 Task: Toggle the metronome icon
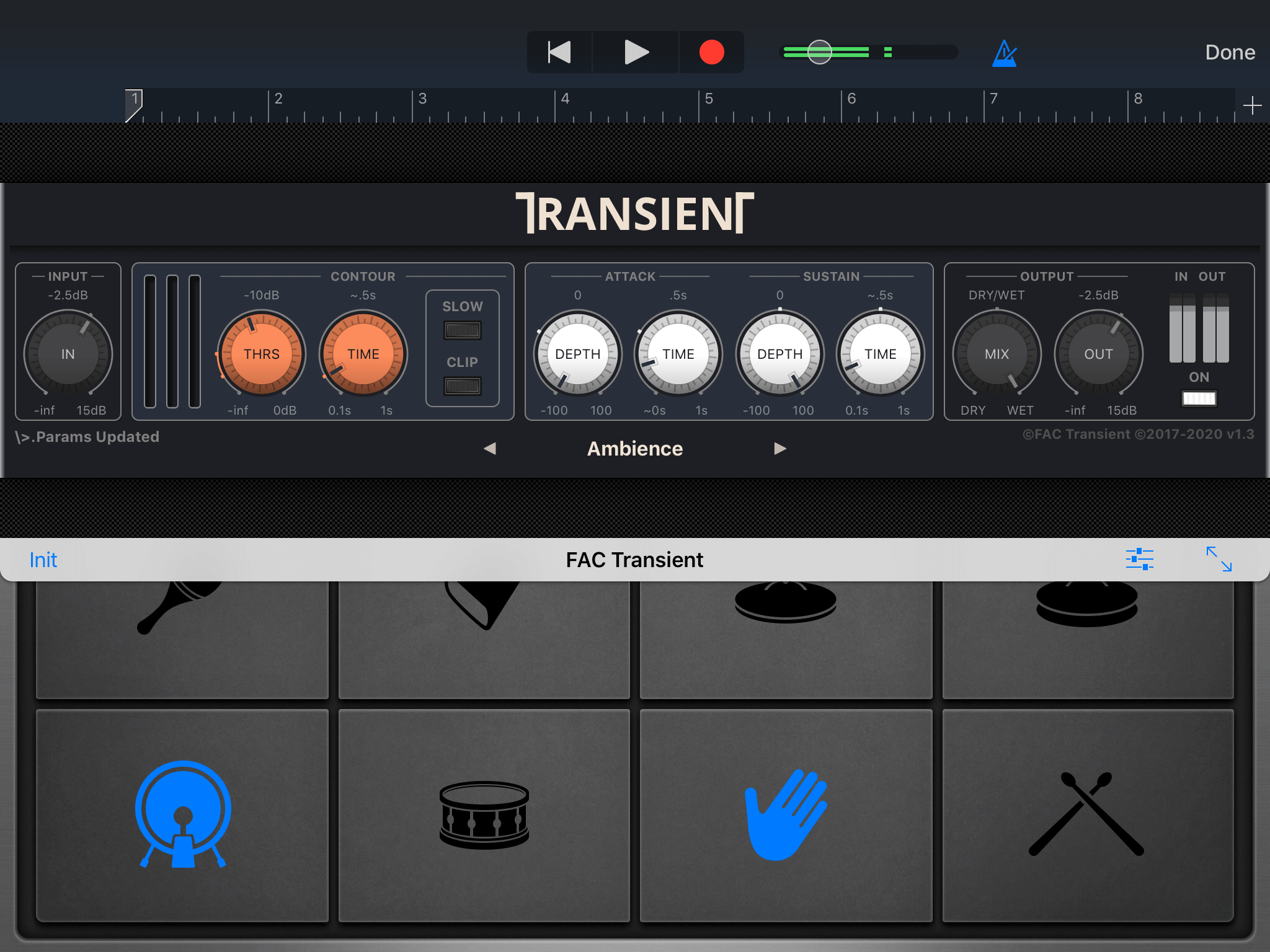point(1005,53)
